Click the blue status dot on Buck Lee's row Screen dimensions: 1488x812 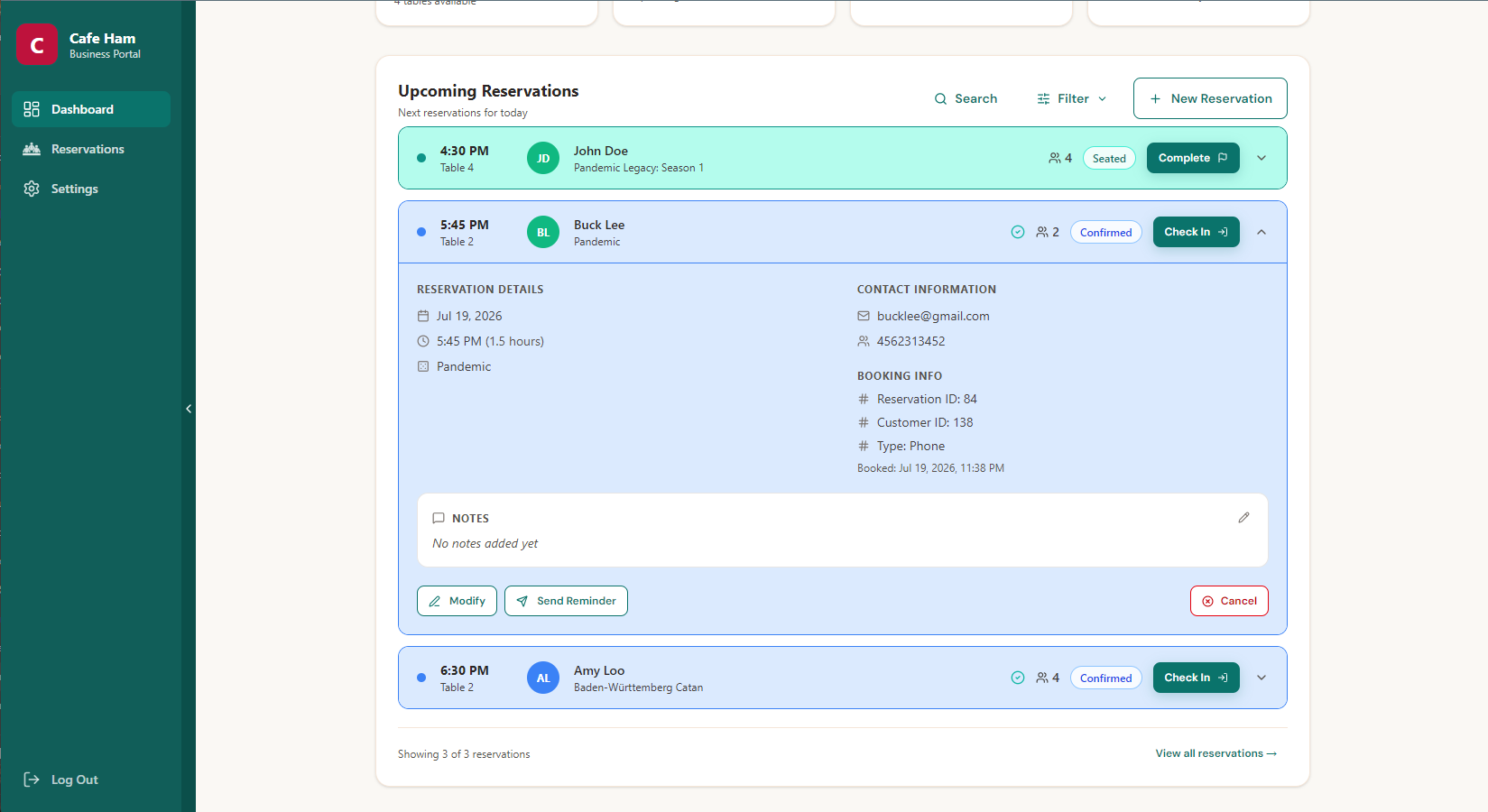pos(421,232)
